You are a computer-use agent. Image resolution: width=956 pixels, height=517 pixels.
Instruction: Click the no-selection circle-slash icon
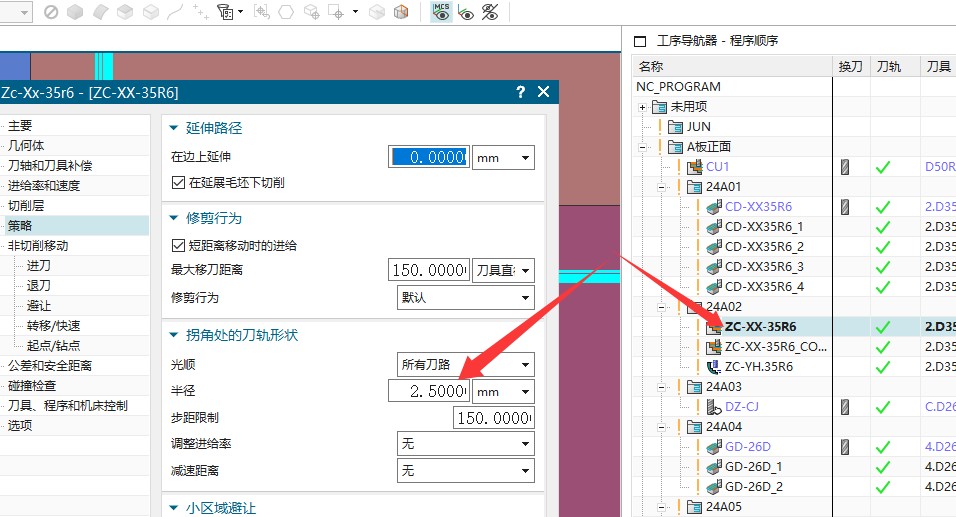tap(51, 12)
